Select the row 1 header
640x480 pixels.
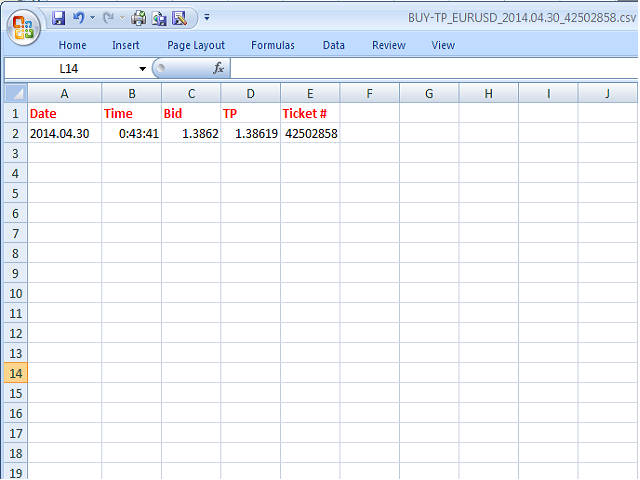(x=16, y=113)
